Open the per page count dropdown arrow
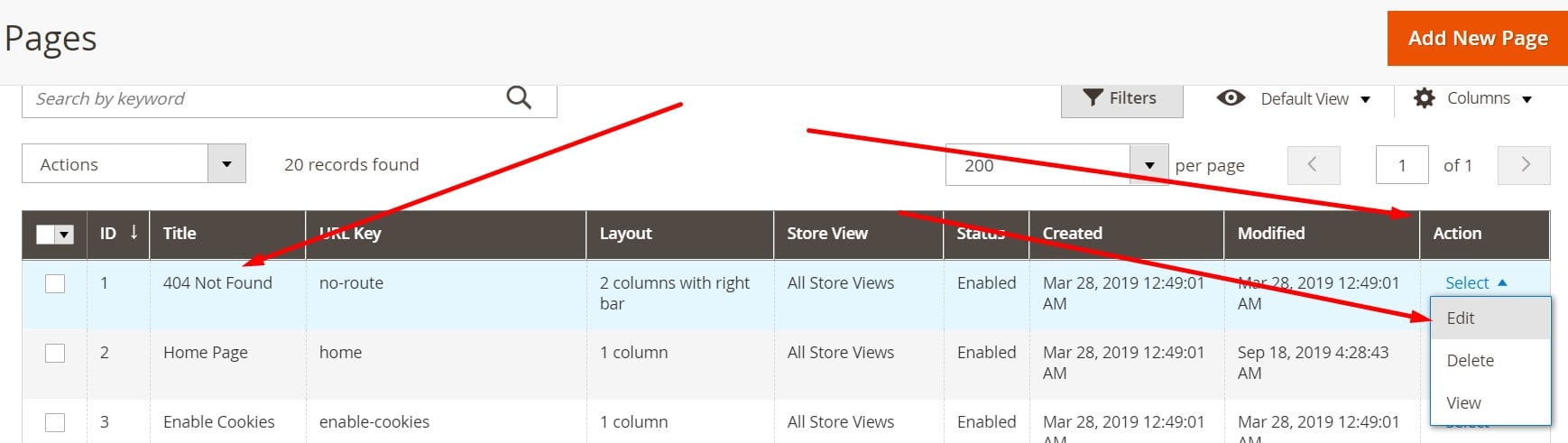 coord(1149,165)
